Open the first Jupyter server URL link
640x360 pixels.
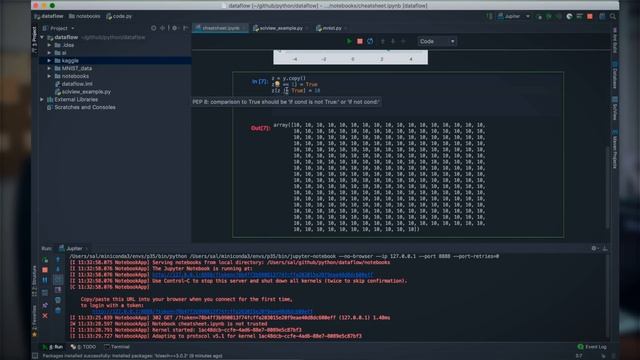pyautogui.click(x=262, y=275)
